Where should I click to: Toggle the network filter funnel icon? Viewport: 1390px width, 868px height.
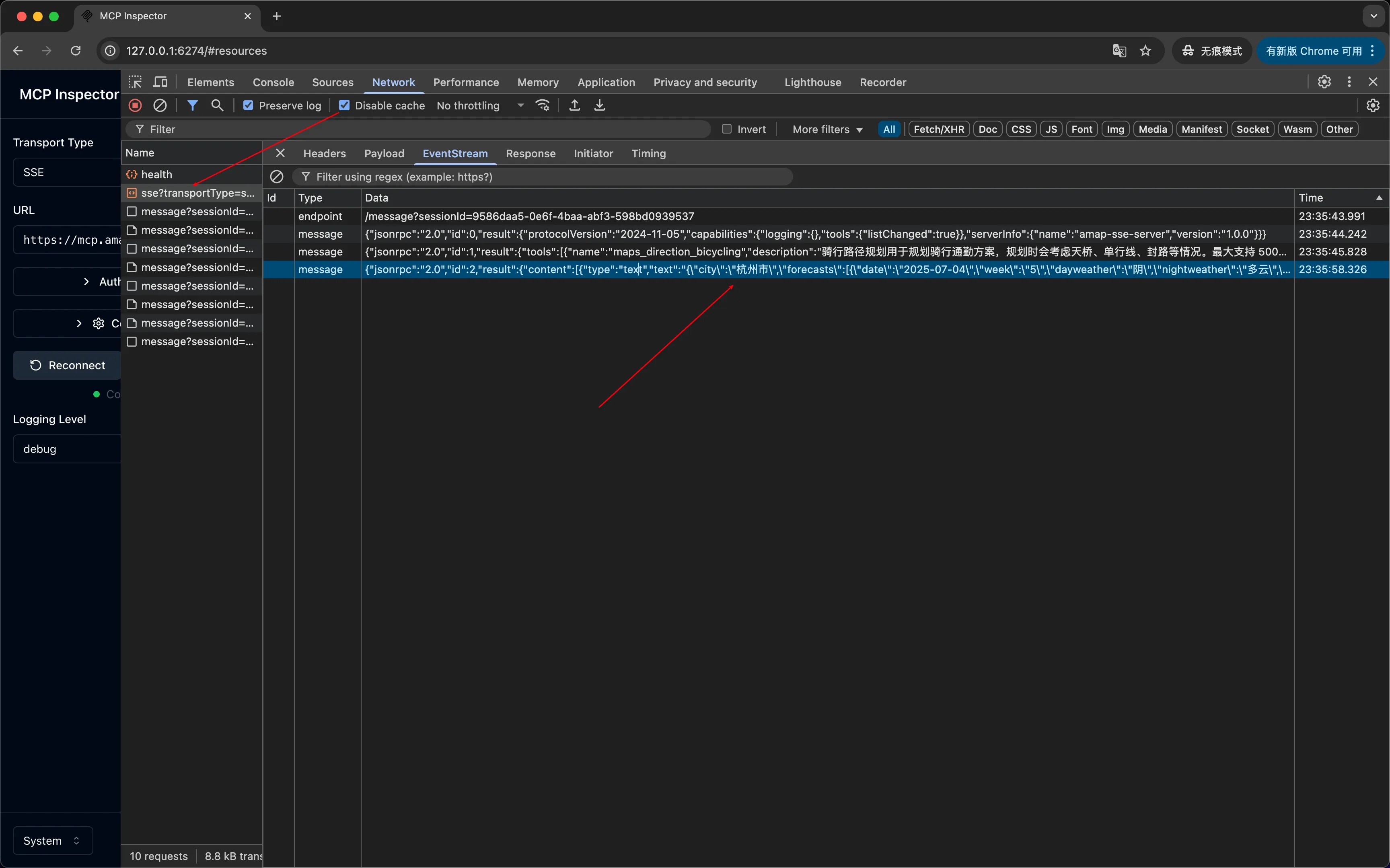[193, 106]
